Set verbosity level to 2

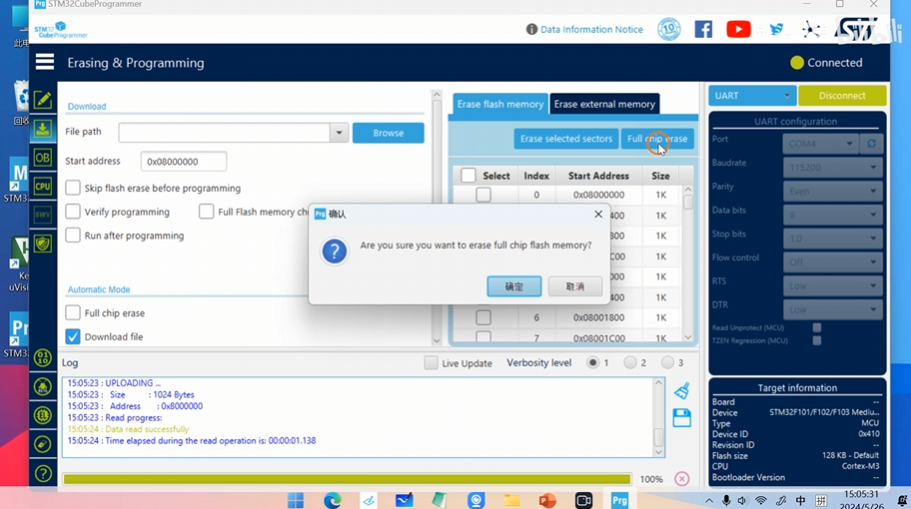tap(630, 363)
